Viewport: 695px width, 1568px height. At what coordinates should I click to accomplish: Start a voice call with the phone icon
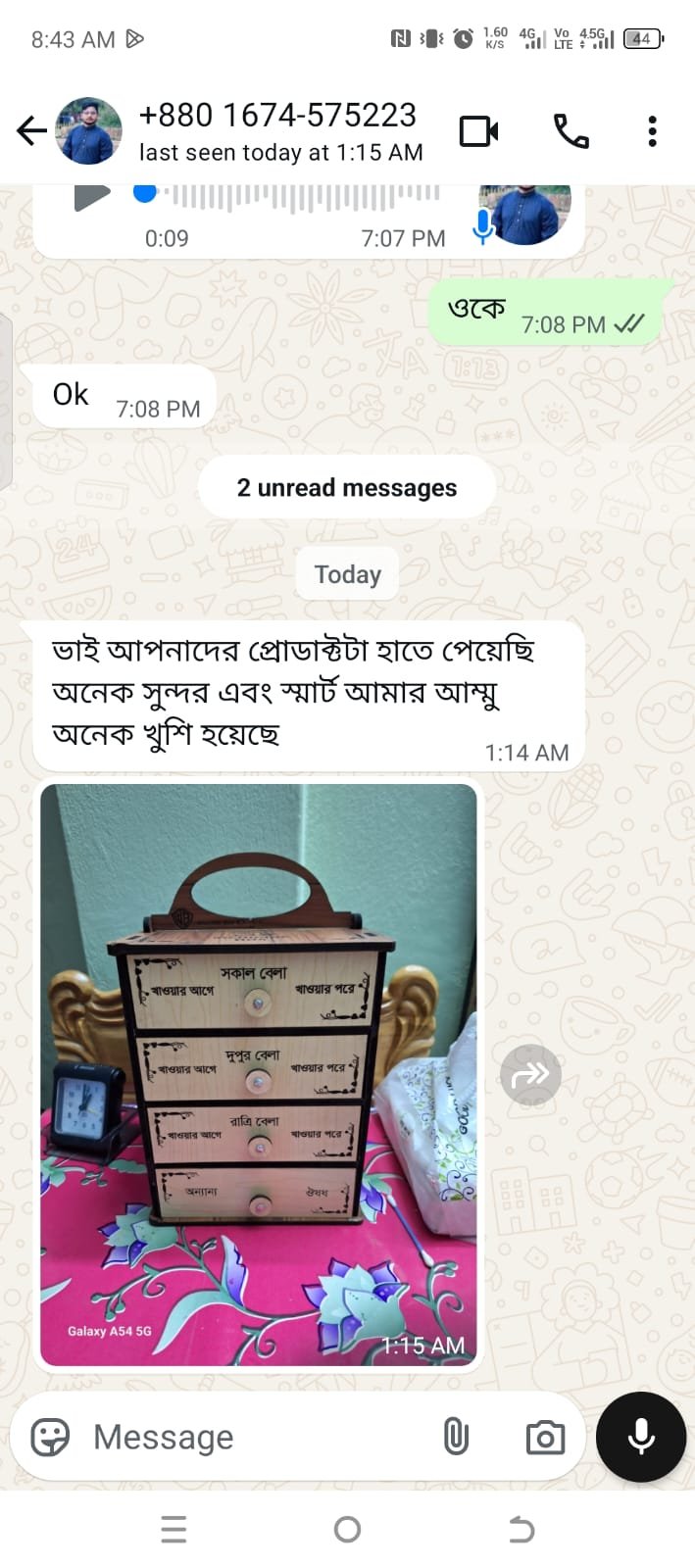click(571, 130)
